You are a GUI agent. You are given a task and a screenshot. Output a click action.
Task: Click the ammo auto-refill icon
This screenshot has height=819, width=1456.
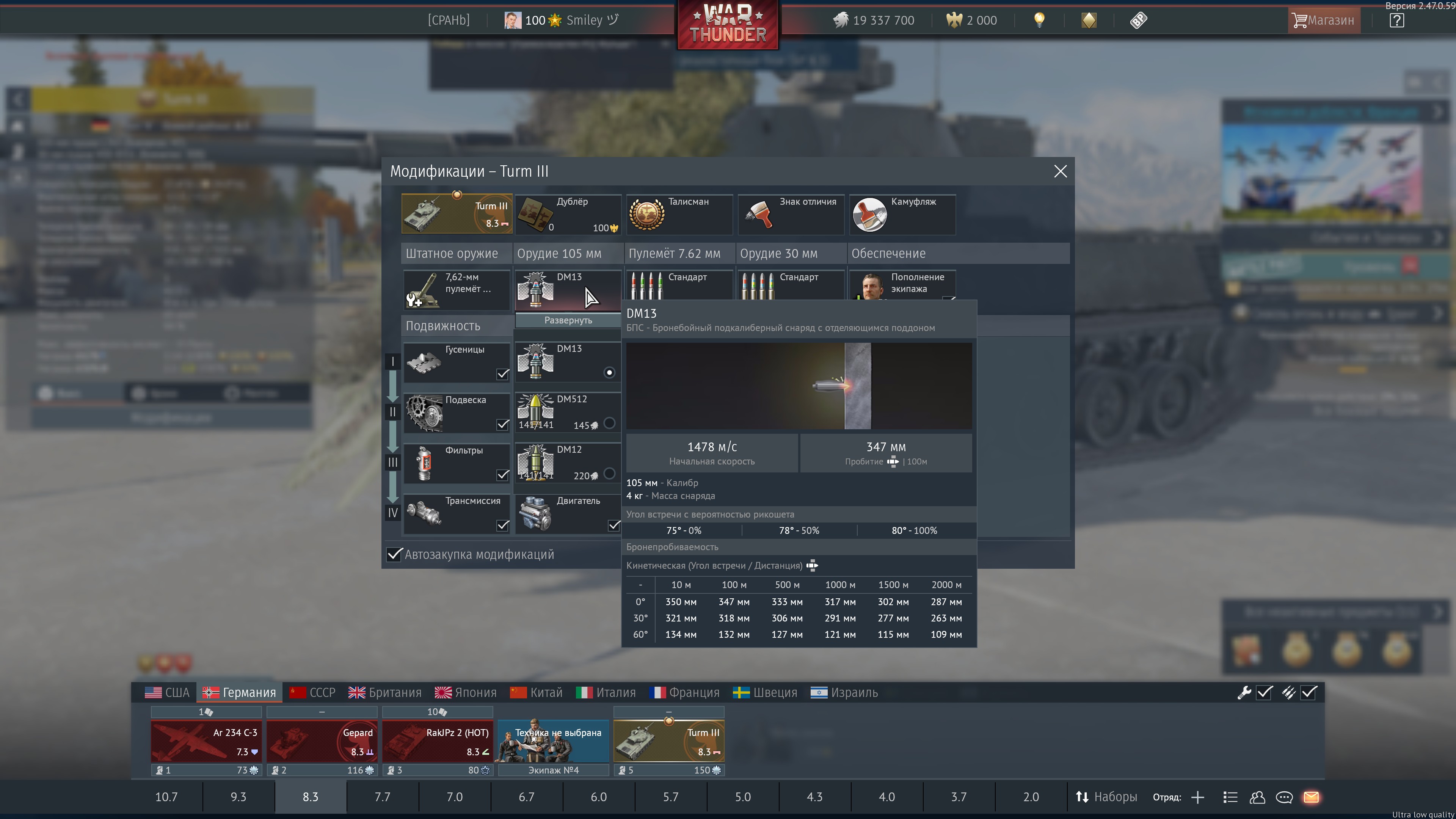pyautogui.click(x=1288, y=692)
